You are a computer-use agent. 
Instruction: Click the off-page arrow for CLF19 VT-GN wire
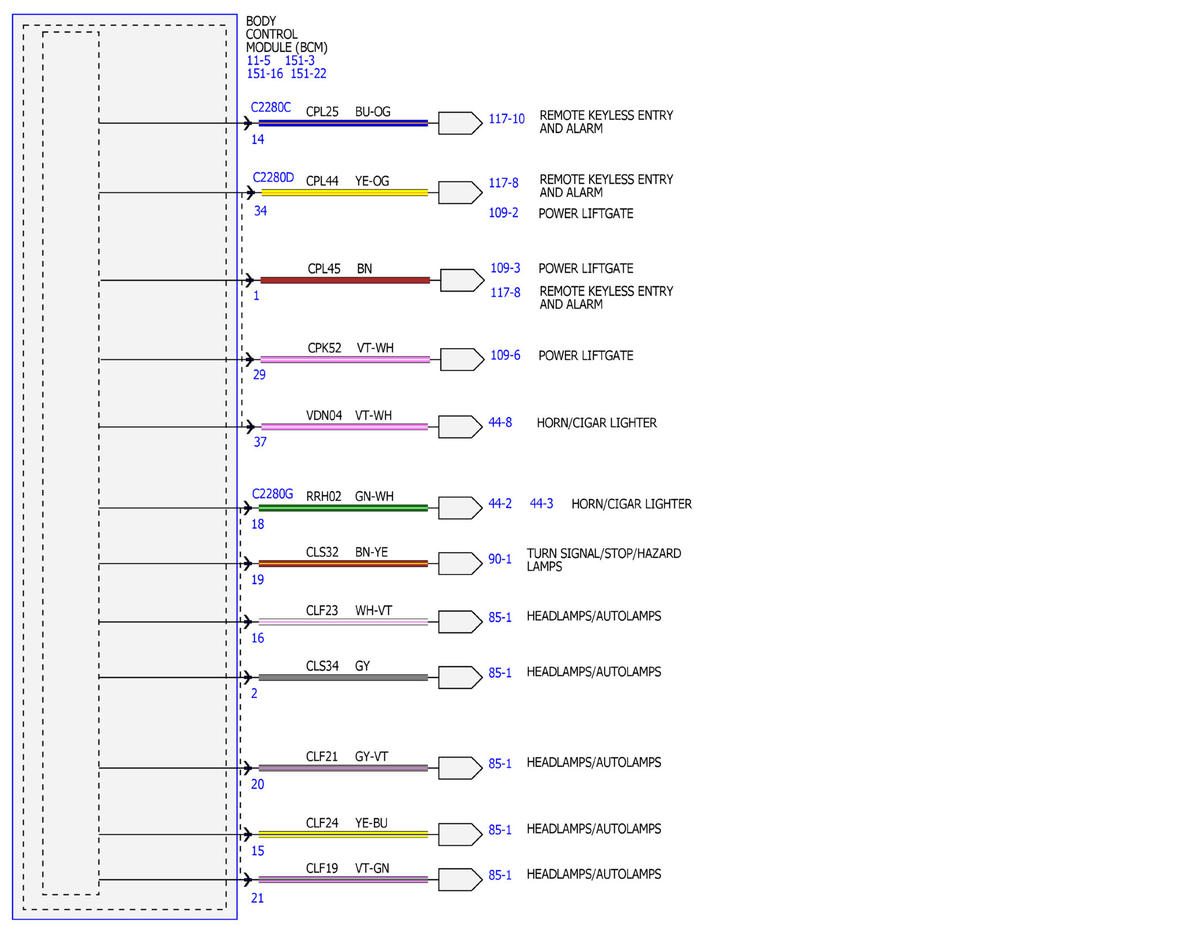[460, 879]
